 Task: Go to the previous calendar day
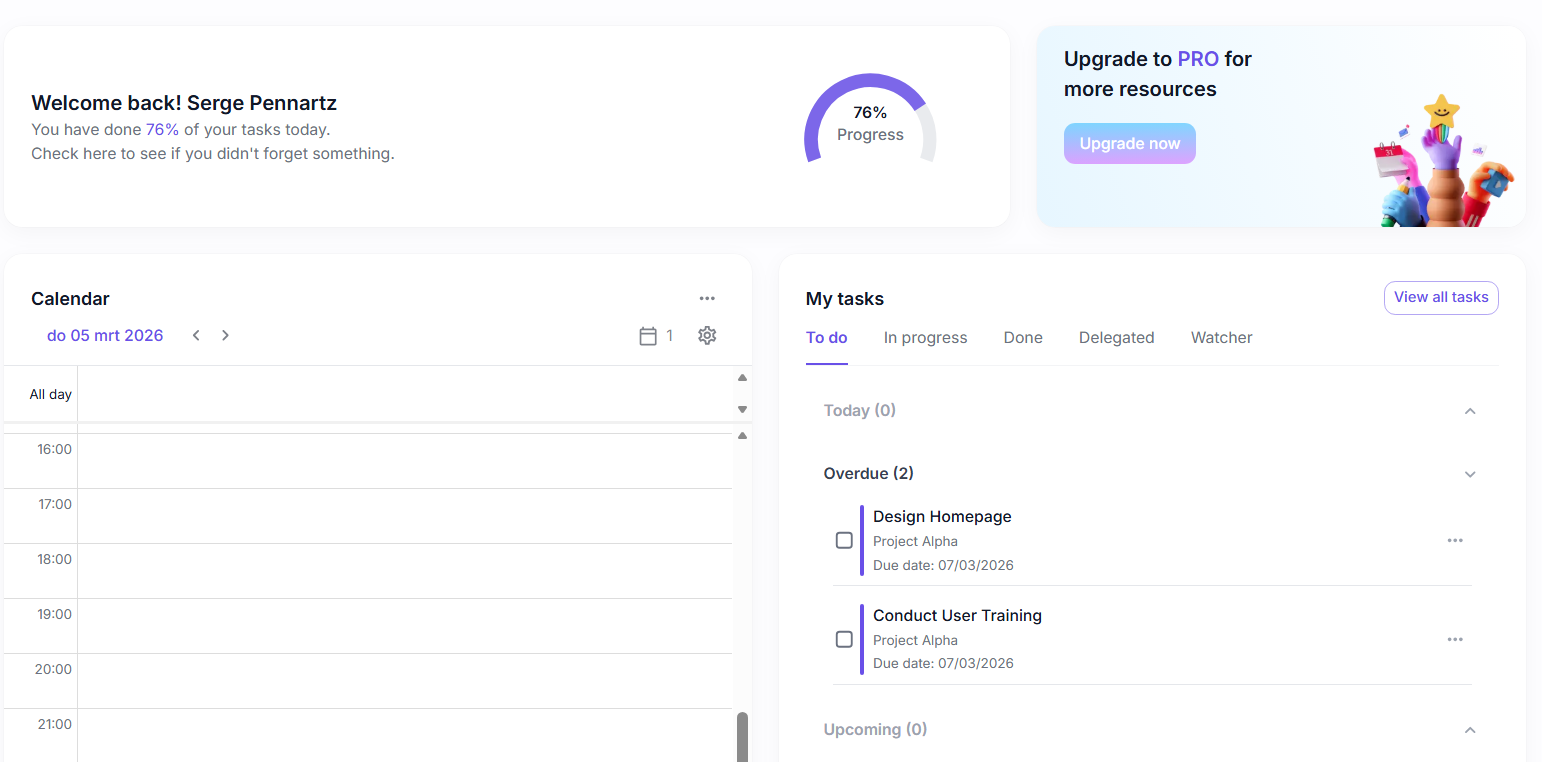pos(196,335)
